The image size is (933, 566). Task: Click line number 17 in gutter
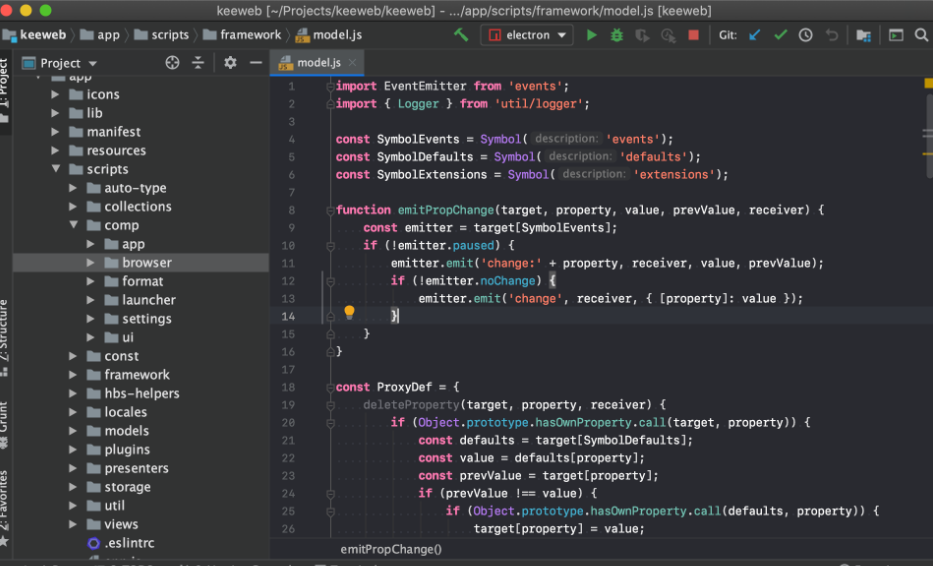pos(288,370)
